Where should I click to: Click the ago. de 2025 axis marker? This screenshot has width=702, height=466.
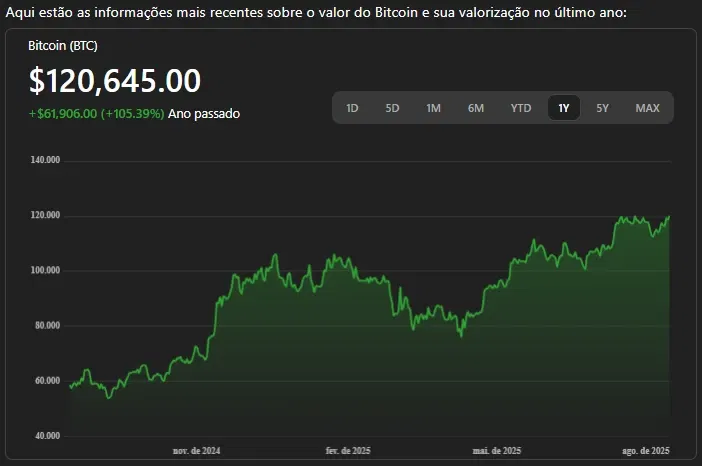(645, 452)
